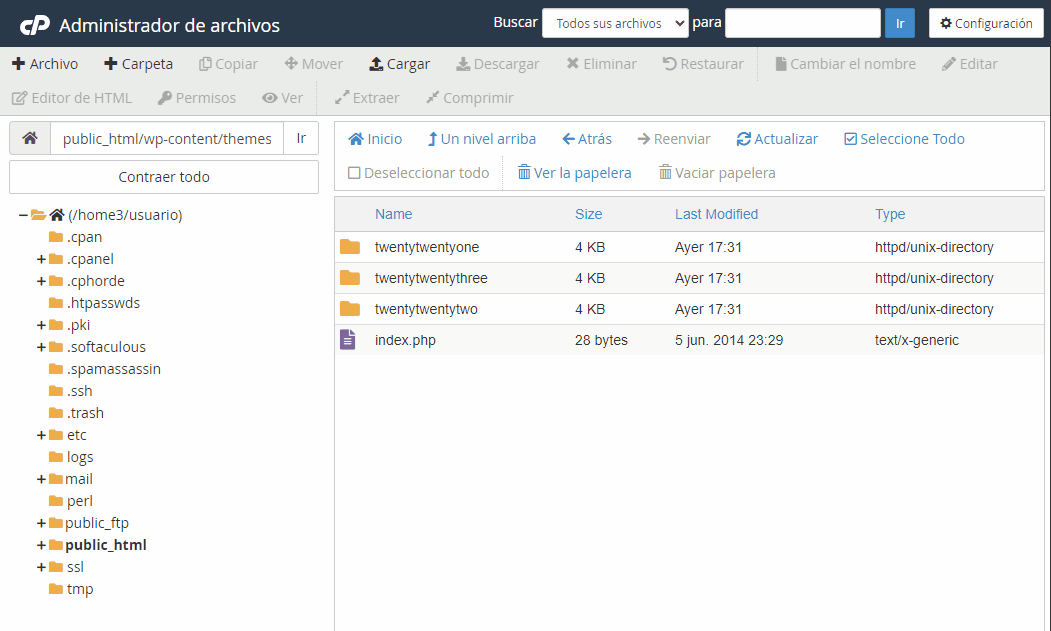
Task: Click the index.php file icon
Action: click(348, 339)
